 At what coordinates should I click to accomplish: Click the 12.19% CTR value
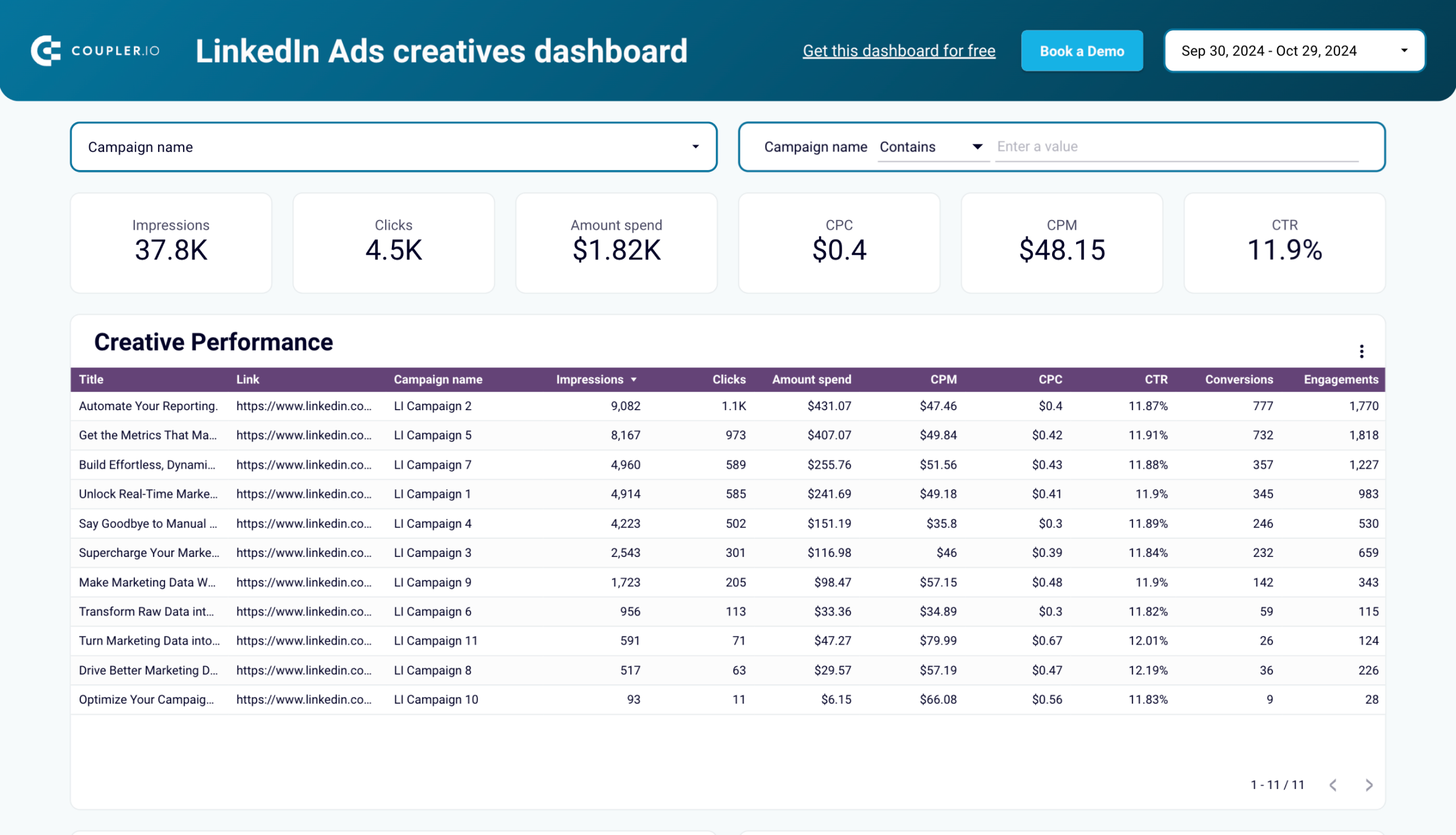pyautogui.click(x=1148, y=671)
